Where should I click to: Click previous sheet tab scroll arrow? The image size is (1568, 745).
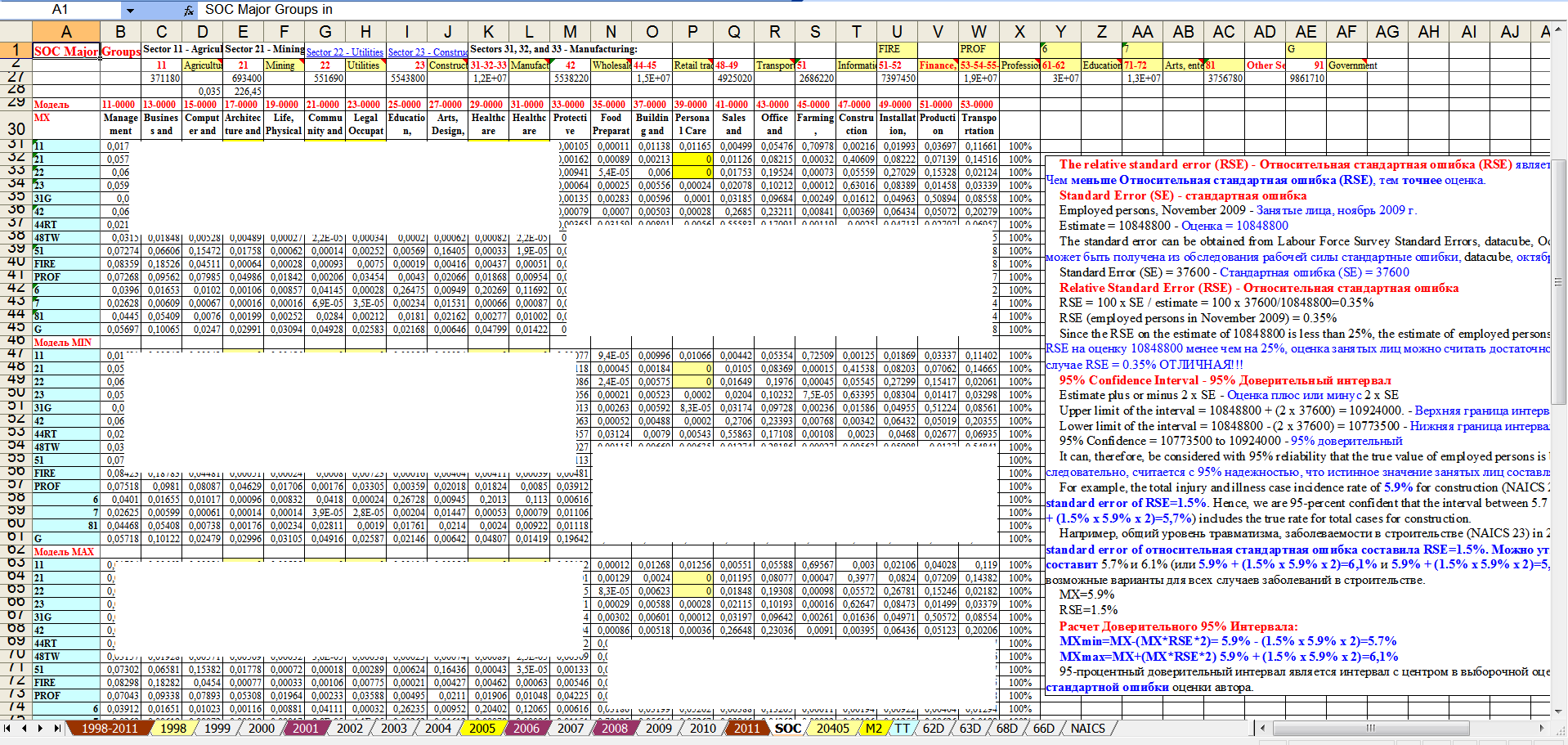25,728
